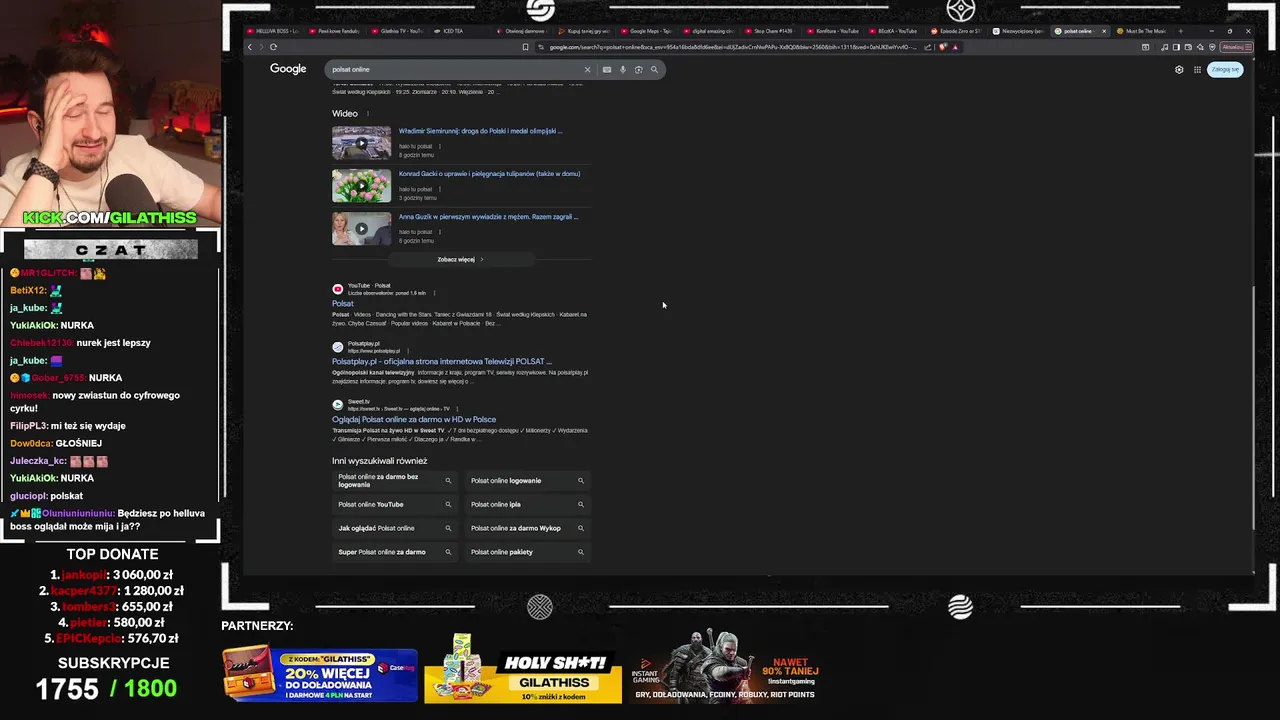Search 'Polsat online logowanie' via its magnifier
This screenshot has width=1280, height=720.
tap(581, 481)
